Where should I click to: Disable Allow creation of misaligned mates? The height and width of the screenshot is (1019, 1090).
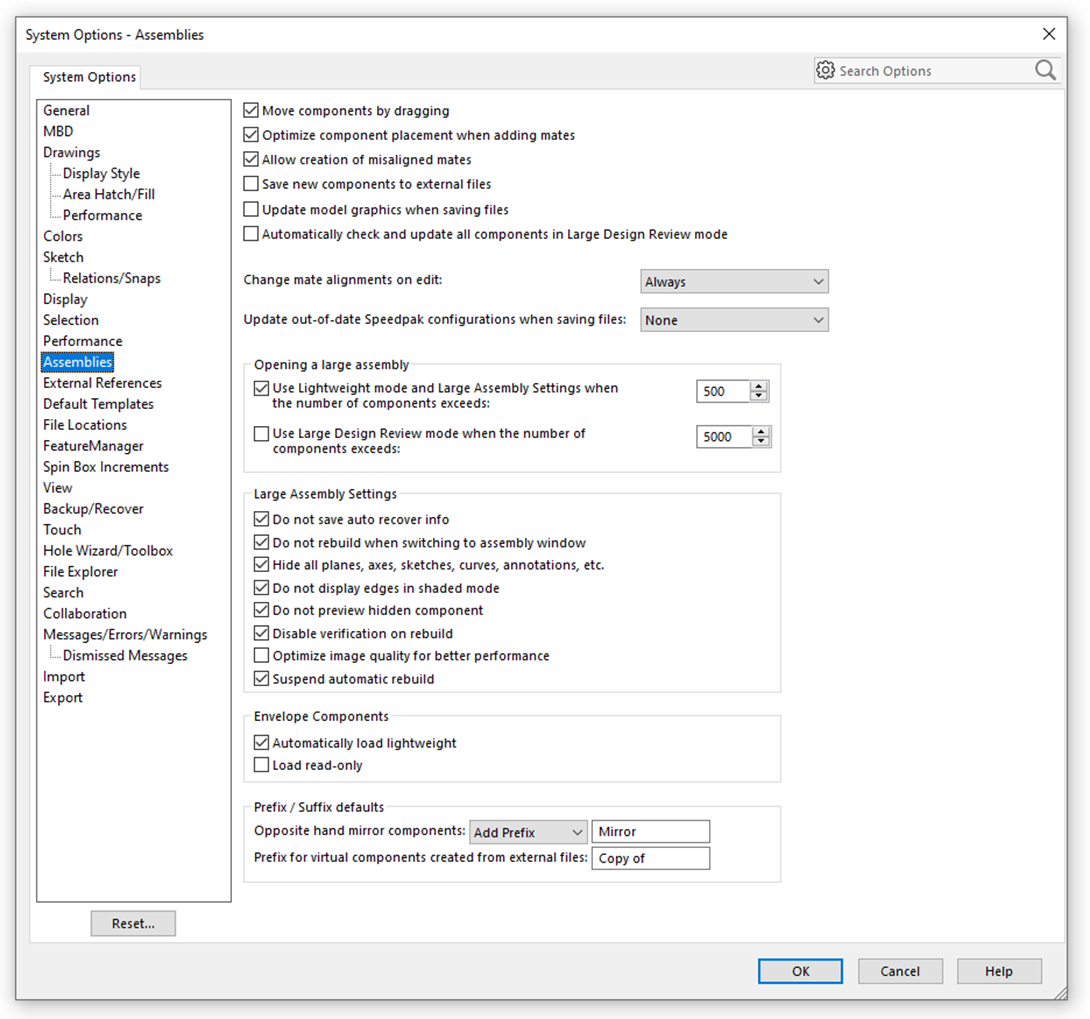250,159
